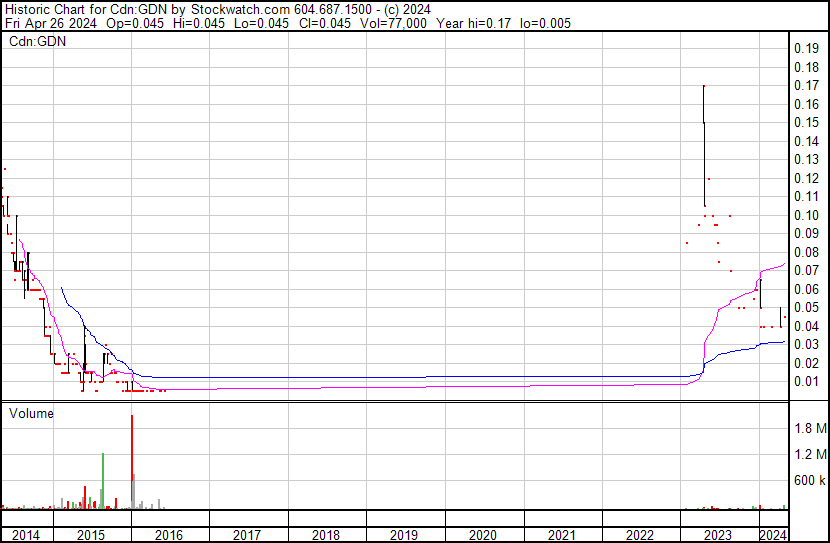Select the 2024 year marker
The image size is (830, 543).
pyautogui.click(x=773, y=535)
